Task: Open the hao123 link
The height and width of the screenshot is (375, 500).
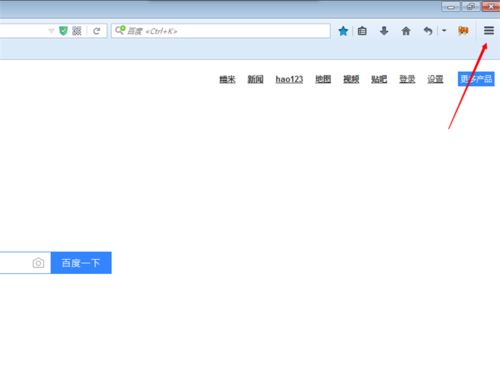Action: click(x=289, y=79)
